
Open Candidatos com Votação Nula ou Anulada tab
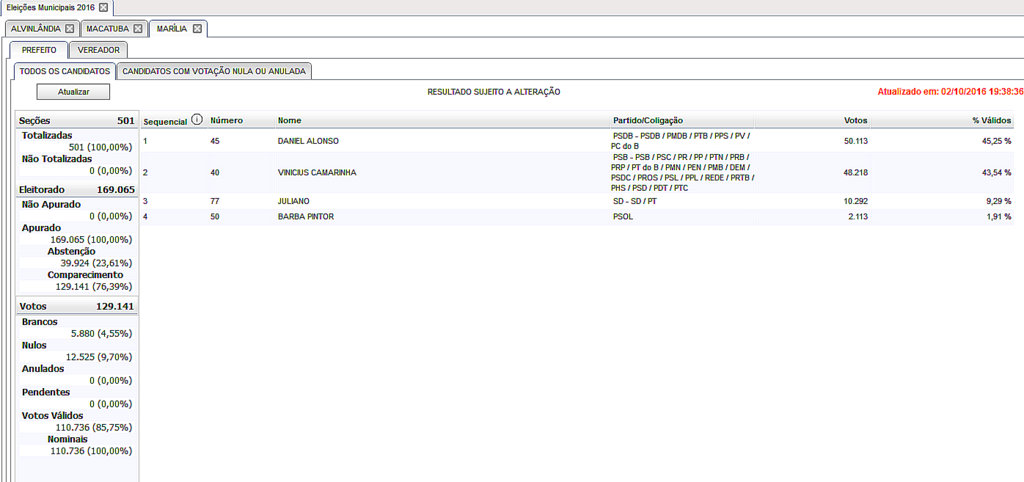[215, 71]
